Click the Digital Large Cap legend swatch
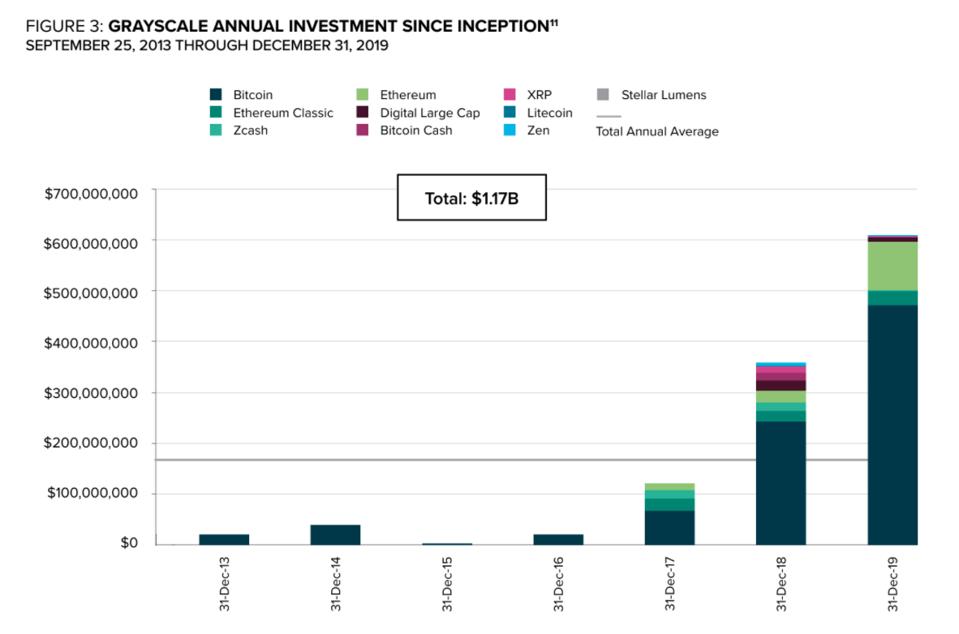The width and height of the screenshot is (959, 634). 362,112
